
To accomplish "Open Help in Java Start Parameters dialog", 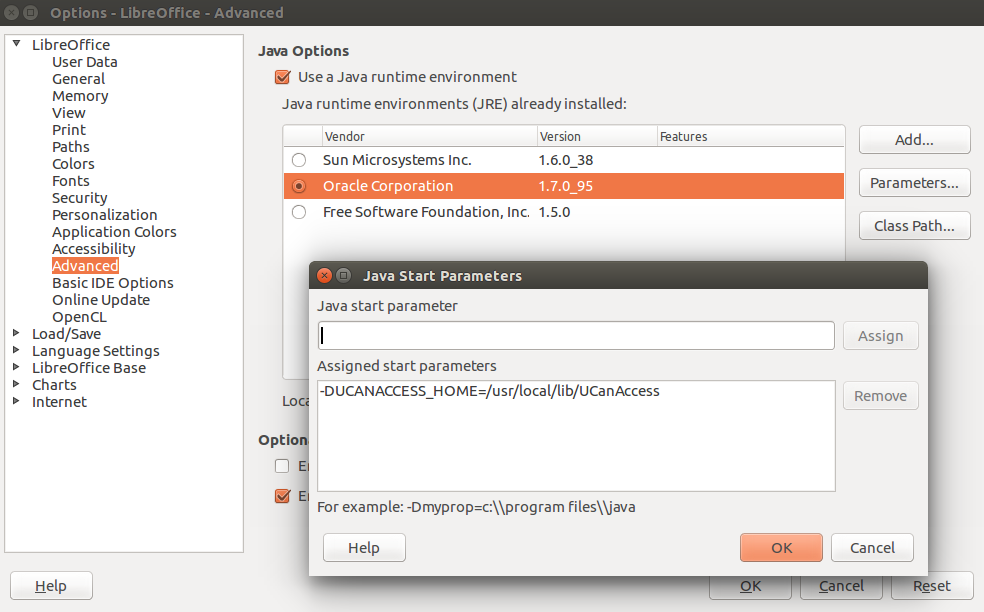I will pyautogui.click(x=364, y=547).
